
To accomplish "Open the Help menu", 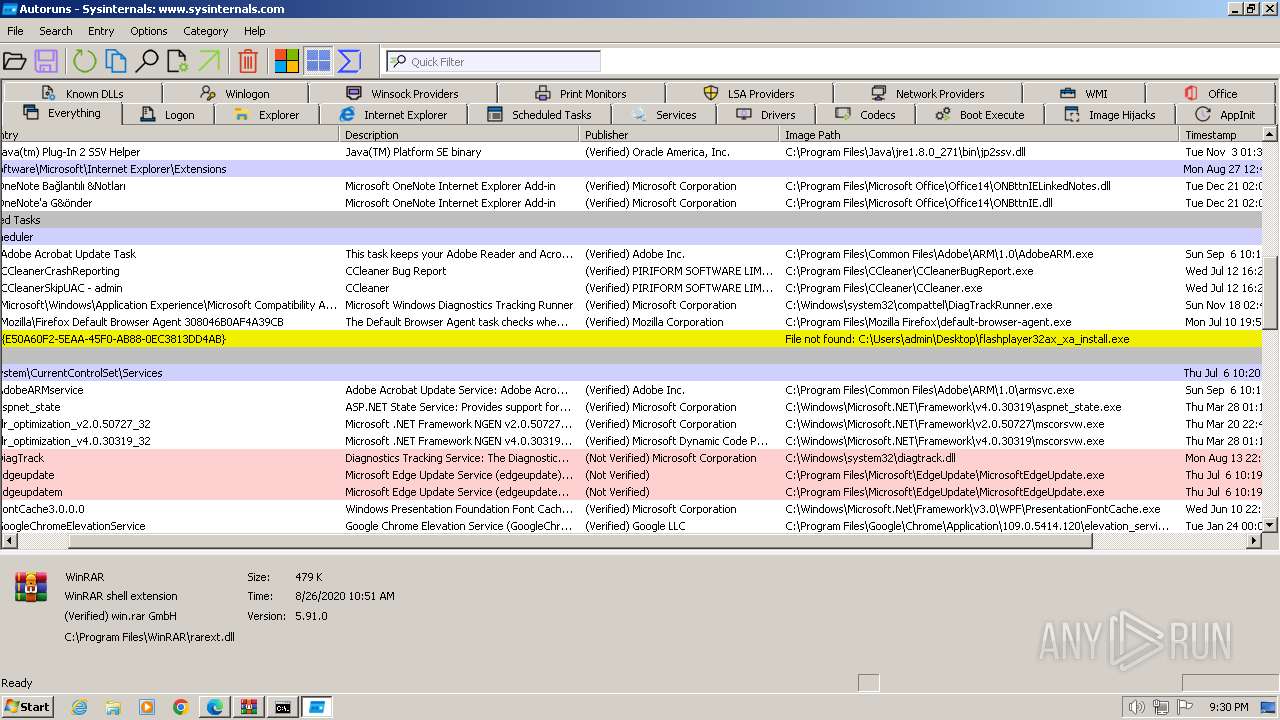I will point(255,31).
